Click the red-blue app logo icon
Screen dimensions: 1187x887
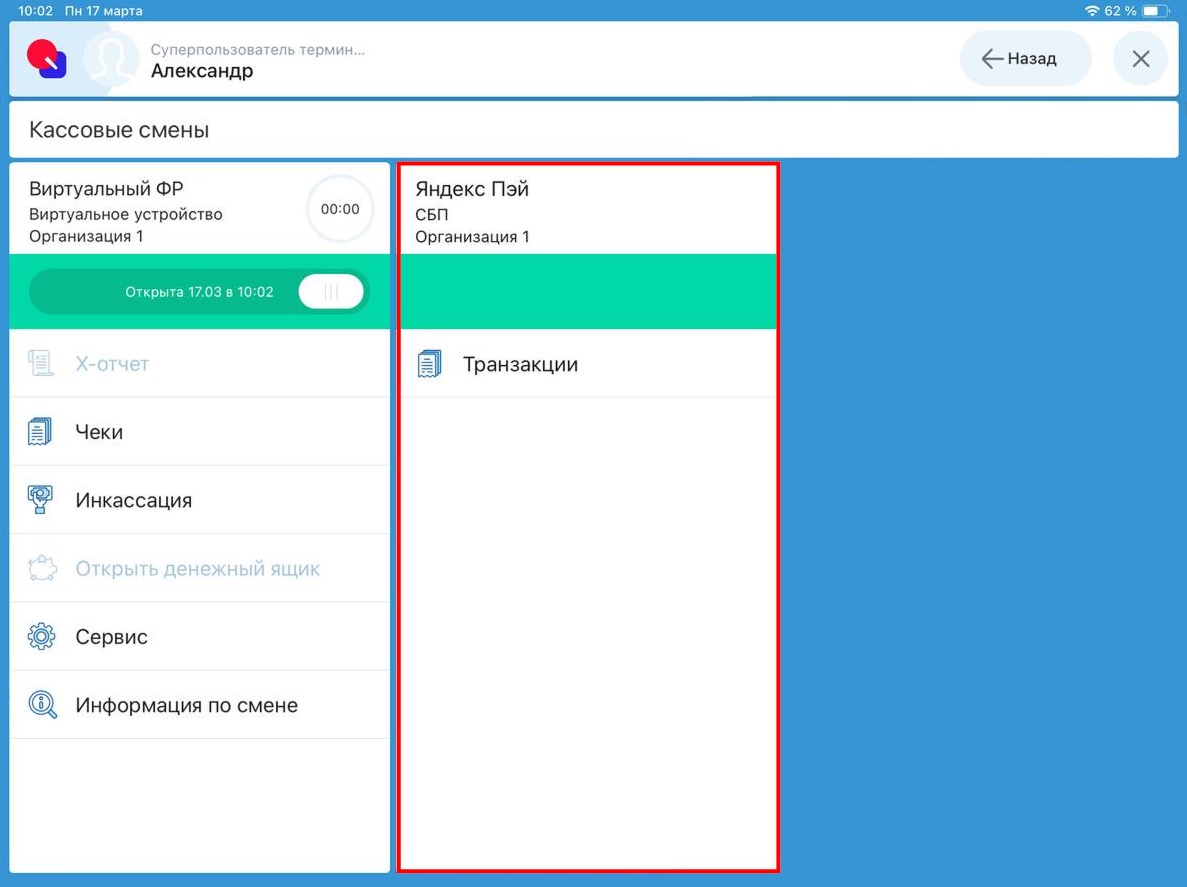pyautogui.click(x=47, y=59)
